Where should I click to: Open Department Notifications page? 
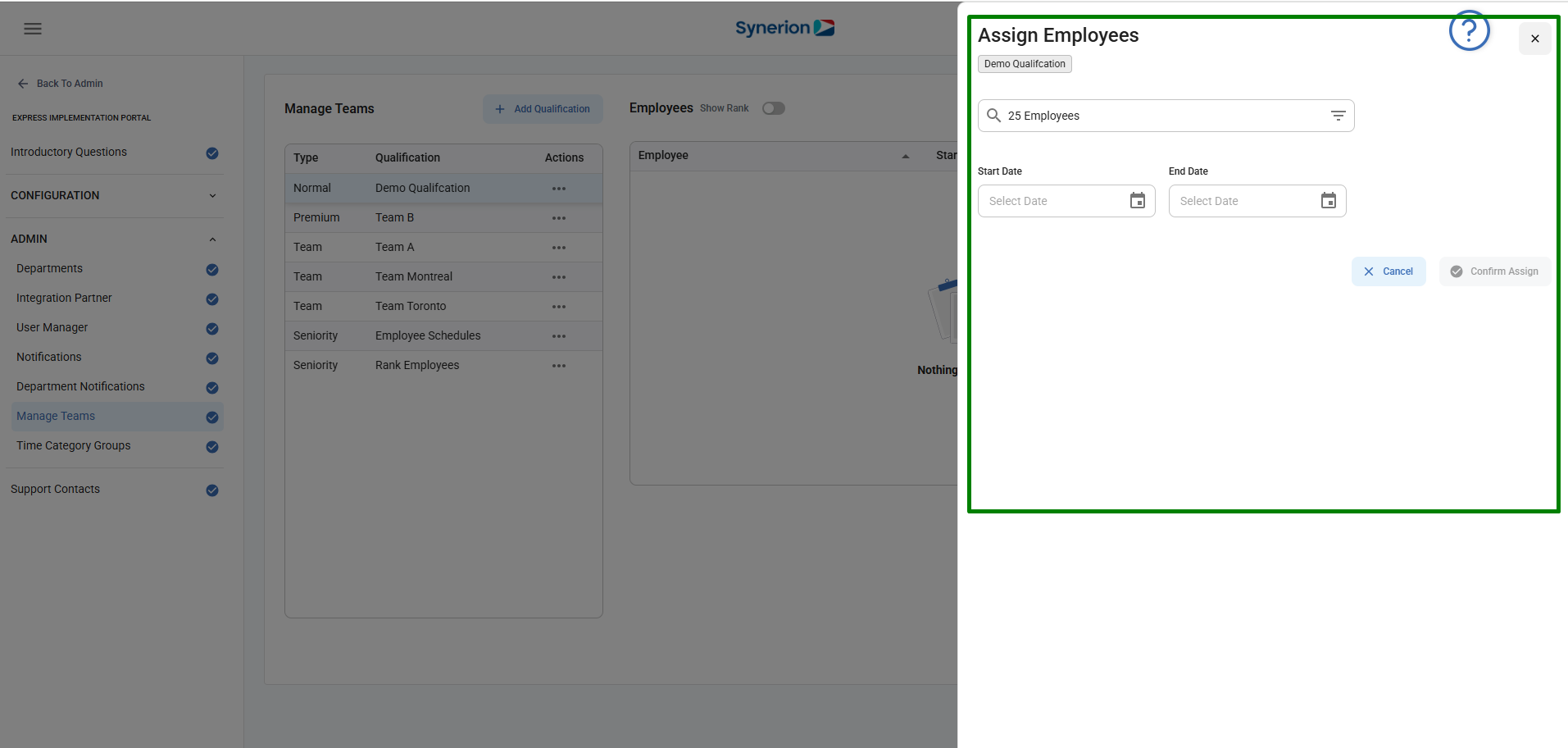pos(80,386)
